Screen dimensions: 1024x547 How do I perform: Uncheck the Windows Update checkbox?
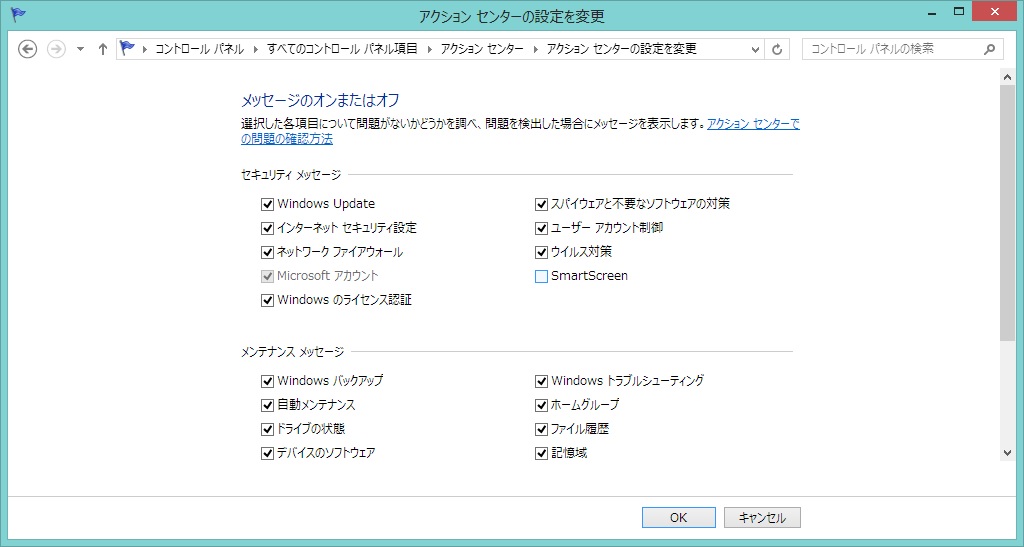[267, 204]
